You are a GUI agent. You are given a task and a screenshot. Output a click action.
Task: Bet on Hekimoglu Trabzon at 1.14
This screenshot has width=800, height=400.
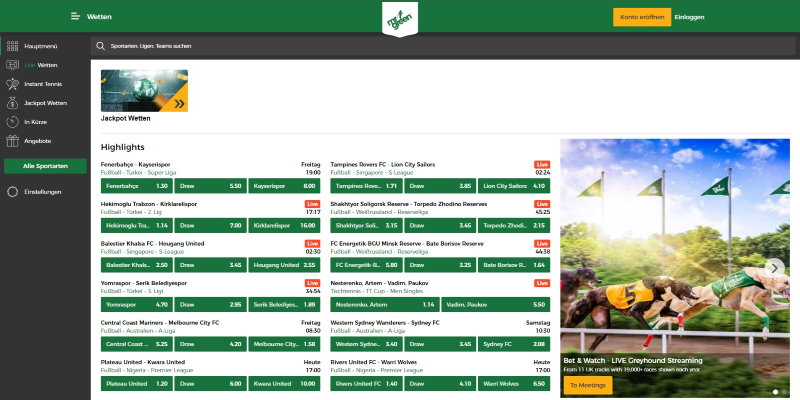[x=137, y=226]
